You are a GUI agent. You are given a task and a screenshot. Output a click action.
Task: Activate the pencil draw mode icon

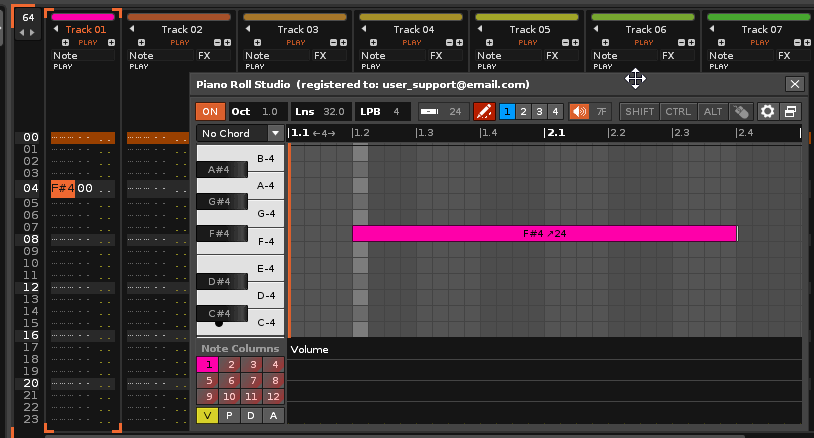[x=484, y=112]
